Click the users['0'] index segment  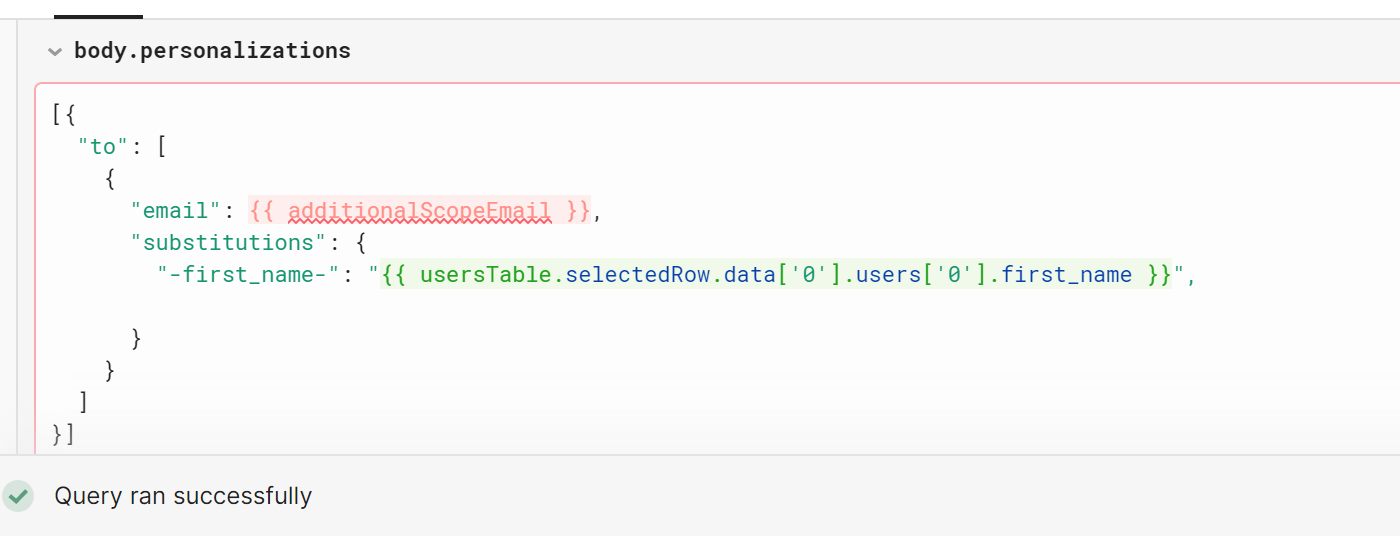pyautogui.click(x=925, y=275)
